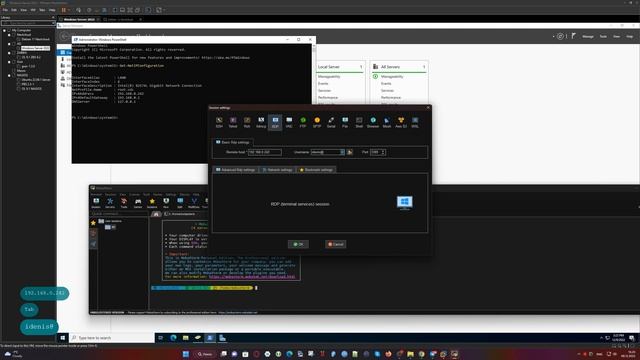Viewport: 640px width, 360px height.
Task: Click Manageability under Local Server tile
Action: click(x=329, y=76)
